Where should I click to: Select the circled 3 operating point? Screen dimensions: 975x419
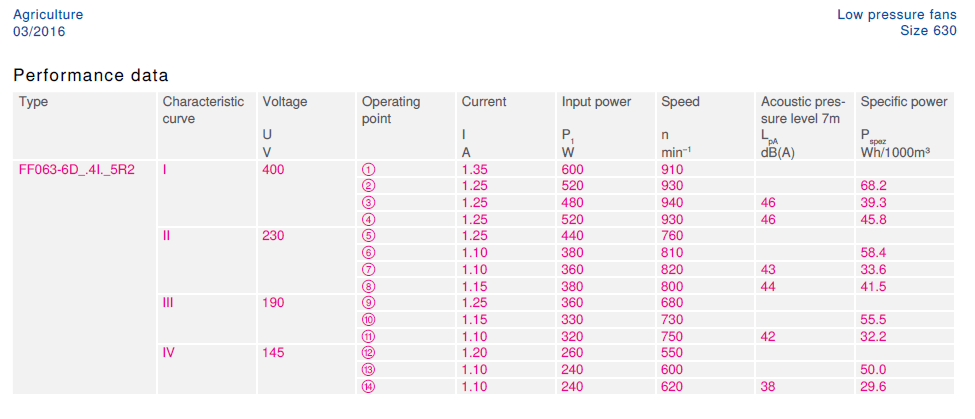pos(368,203)
